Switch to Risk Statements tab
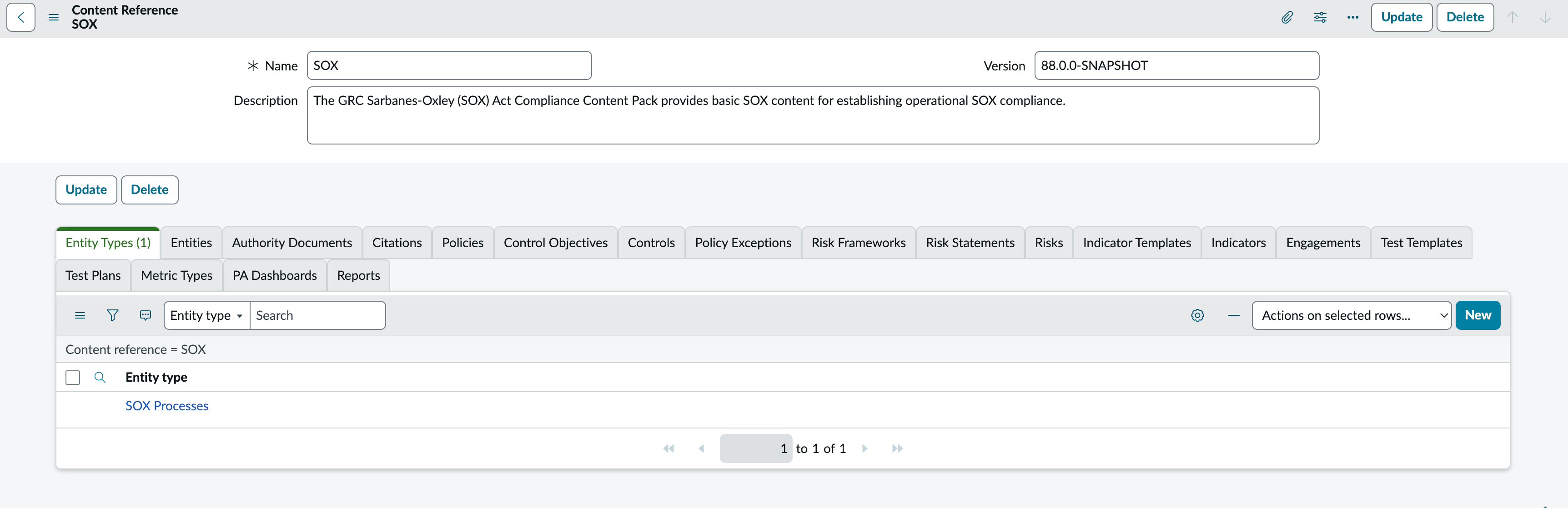 (970, 243)
